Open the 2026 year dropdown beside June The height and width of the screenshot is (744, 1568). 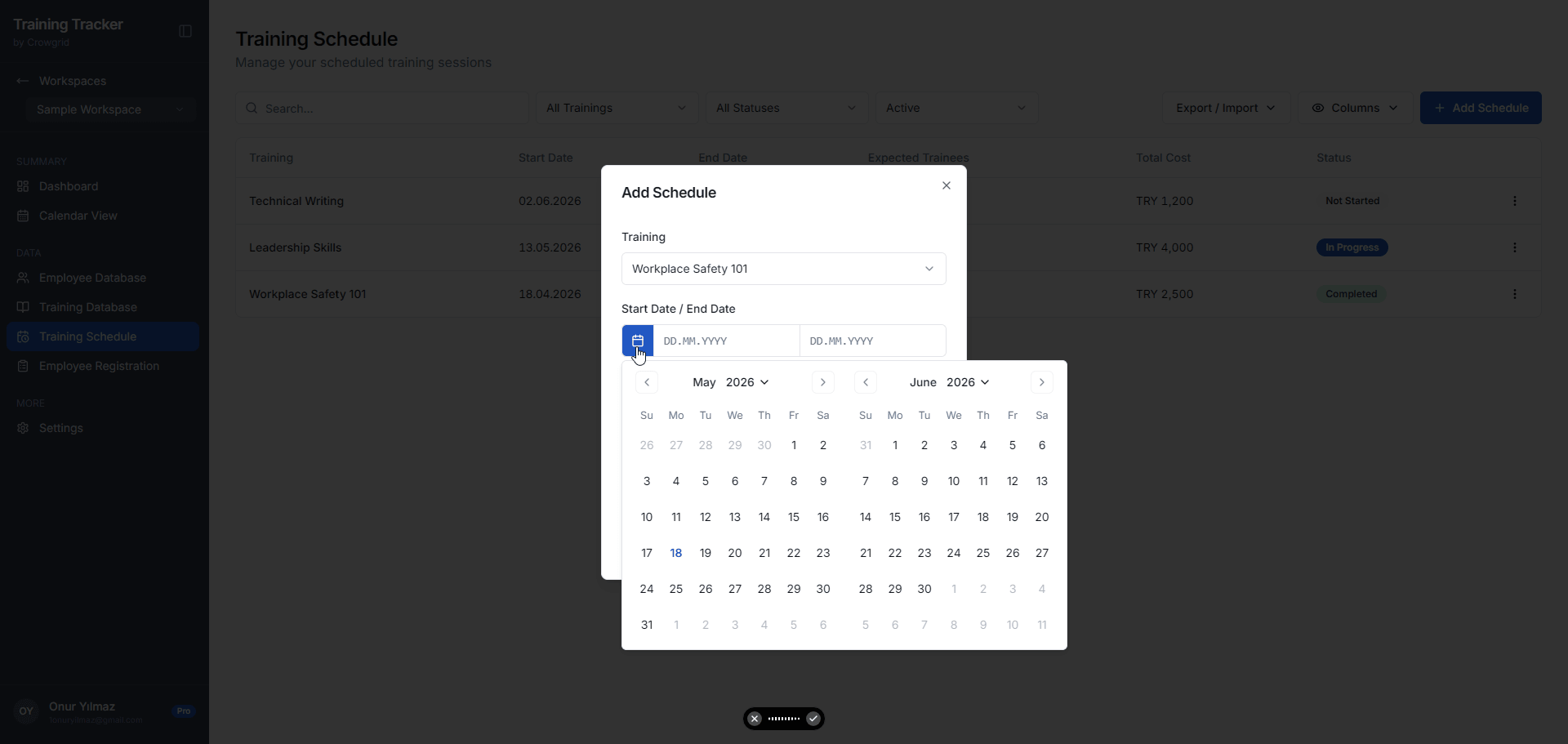(968, 382)
